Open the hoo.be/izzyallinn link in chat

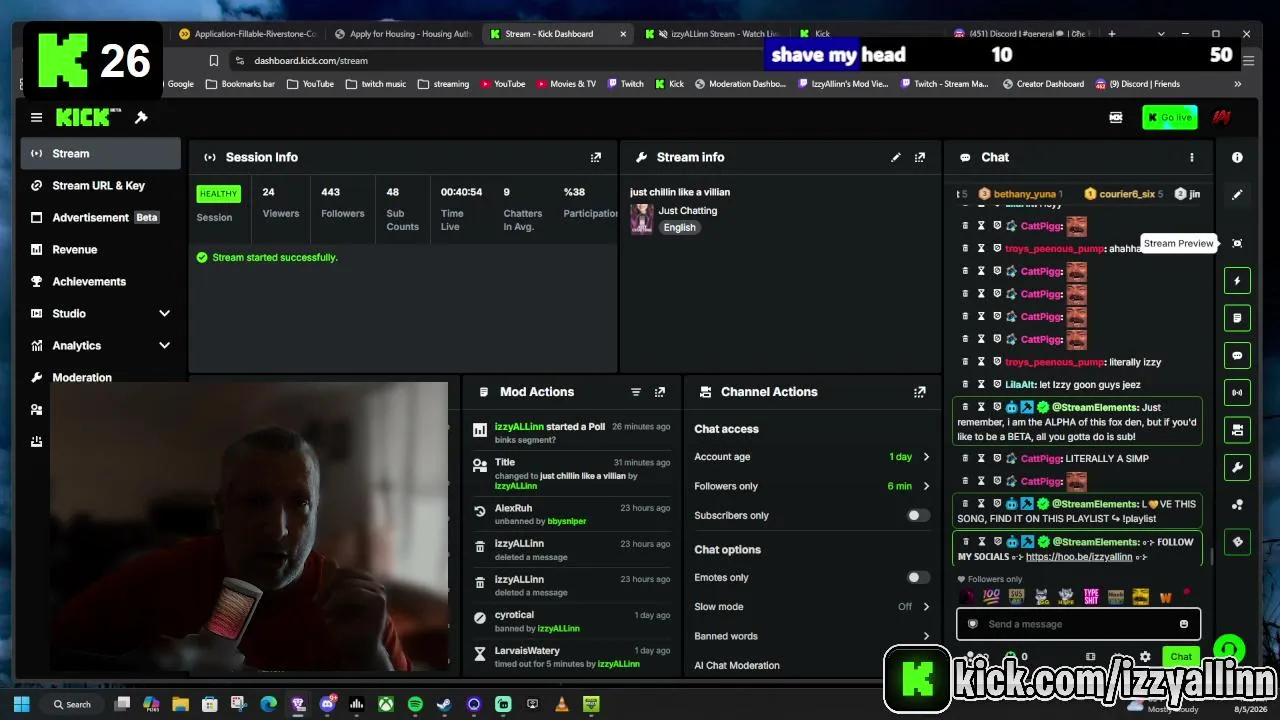[x=1079, y=557]
